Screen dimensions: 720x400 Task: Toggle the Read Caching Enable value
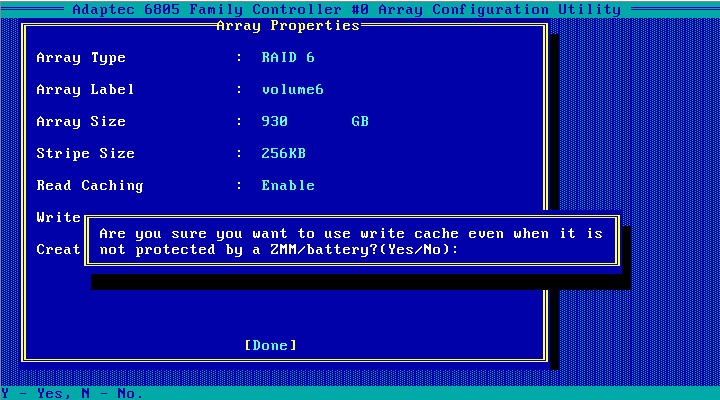coord(288,185)
